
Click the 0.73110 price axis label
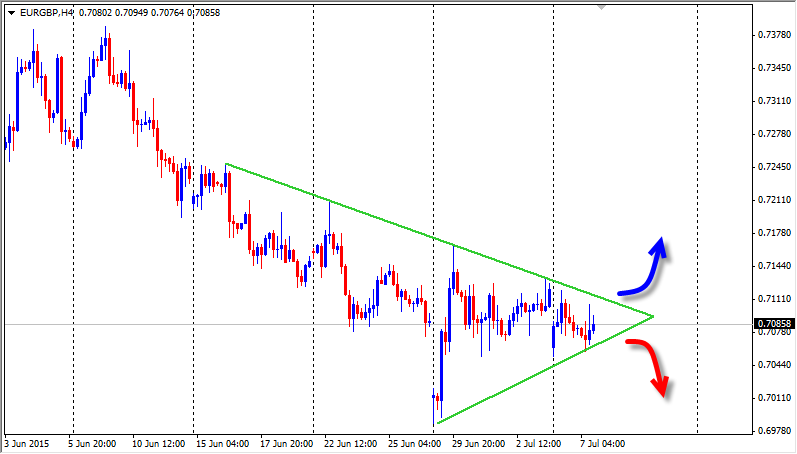[775, 101]
